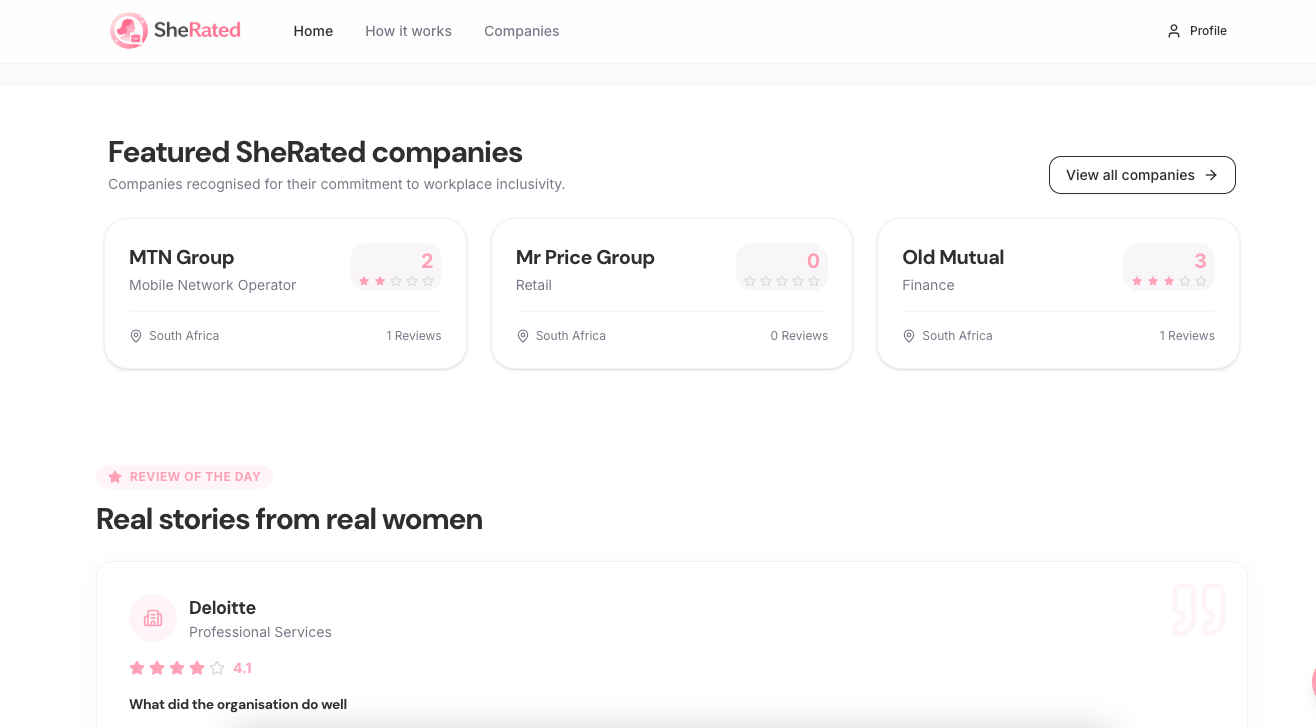Click 'South Africa' on the Mr Price Group card
Viewport: 1316px width, 728px height.
(x=571, y=336)
